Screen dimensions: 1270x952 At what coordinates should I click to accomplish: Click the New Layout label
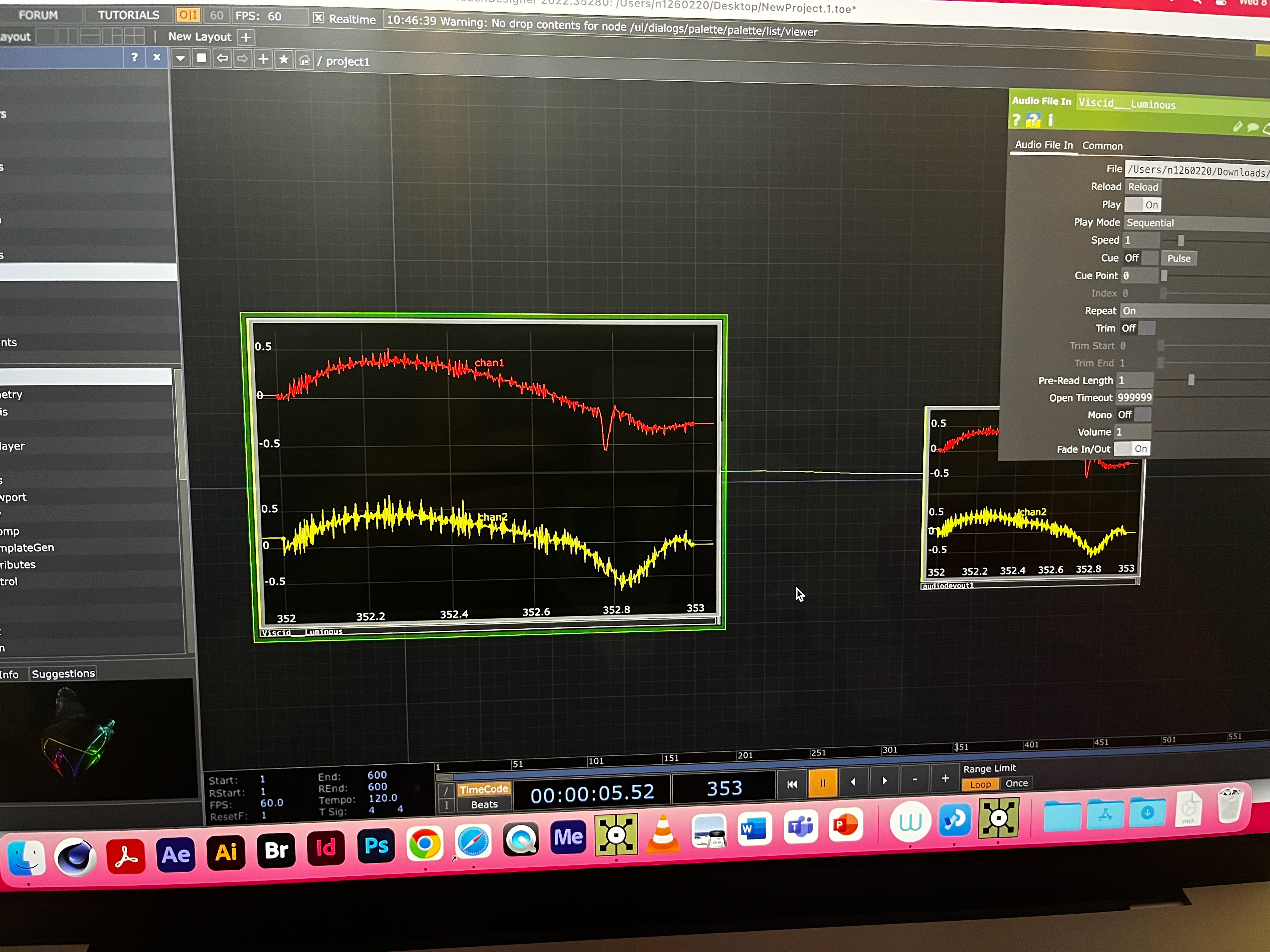pyautogui.click(x=199, y=37)
